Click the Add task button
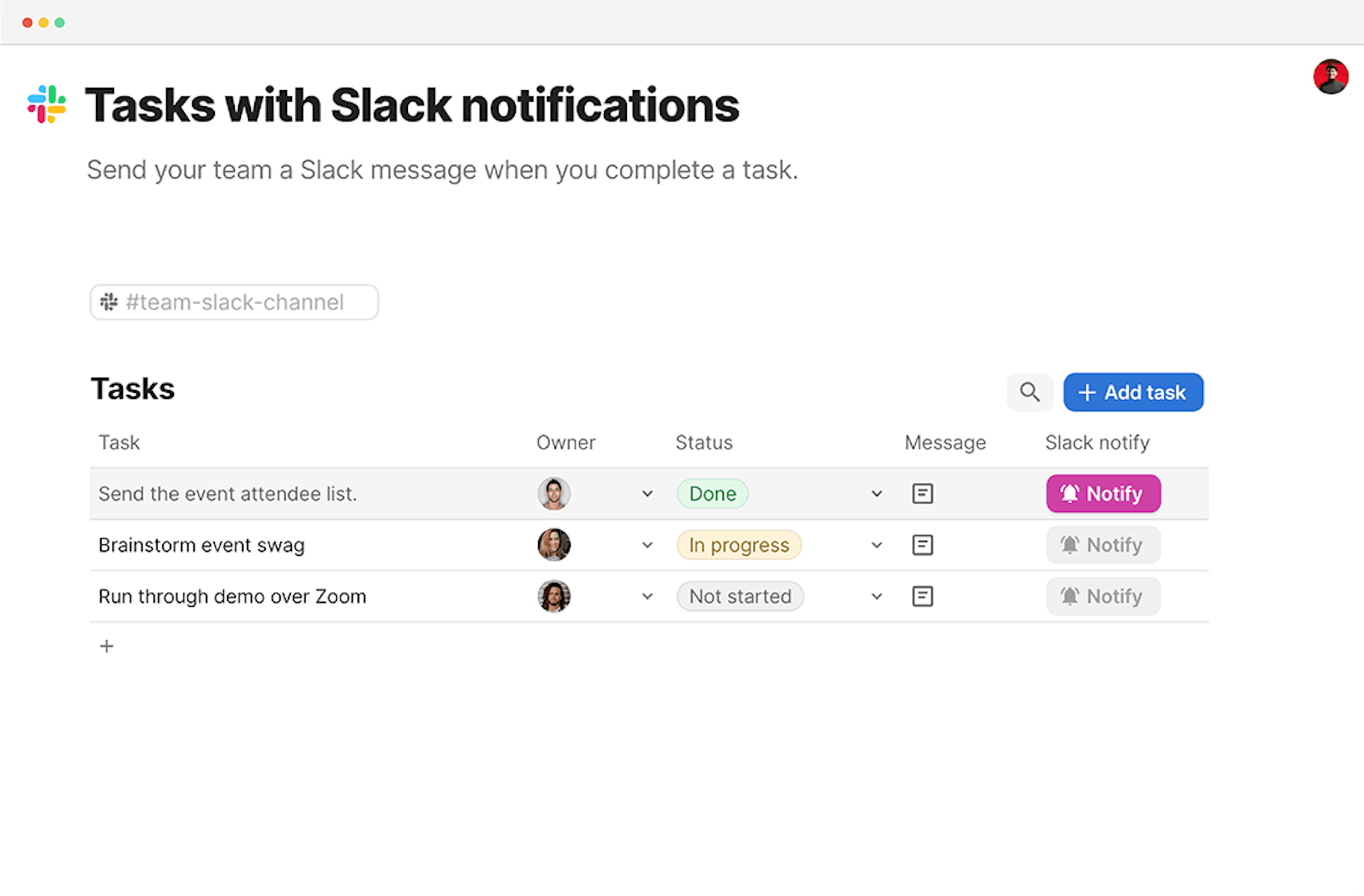The width and height of the screenshot is (1364, 896). click(1133, 392)
